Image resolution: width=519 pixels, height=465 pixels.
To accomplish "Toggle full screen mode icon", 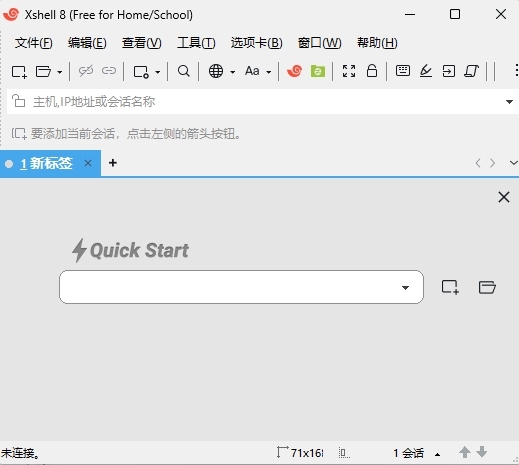I will point(349,71).
